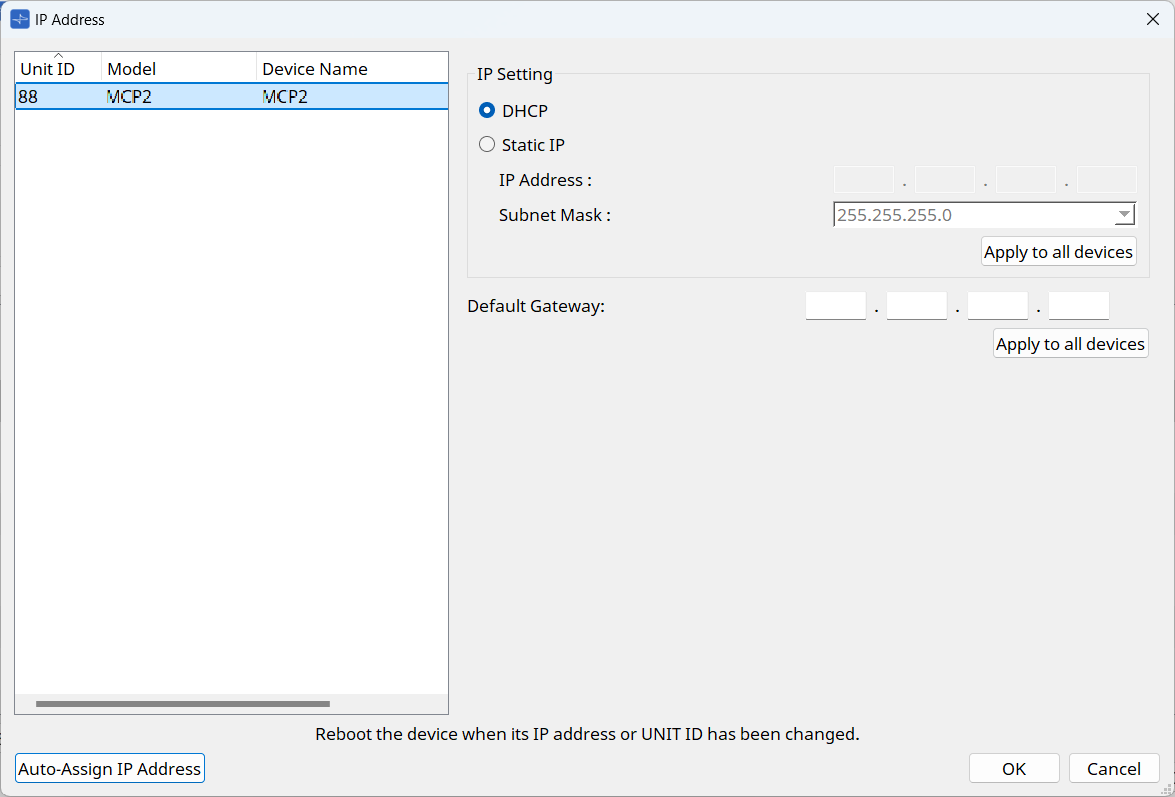Click the first IP Address octet field
Viewport: 1175px width, 797px height.
(864, 180)
